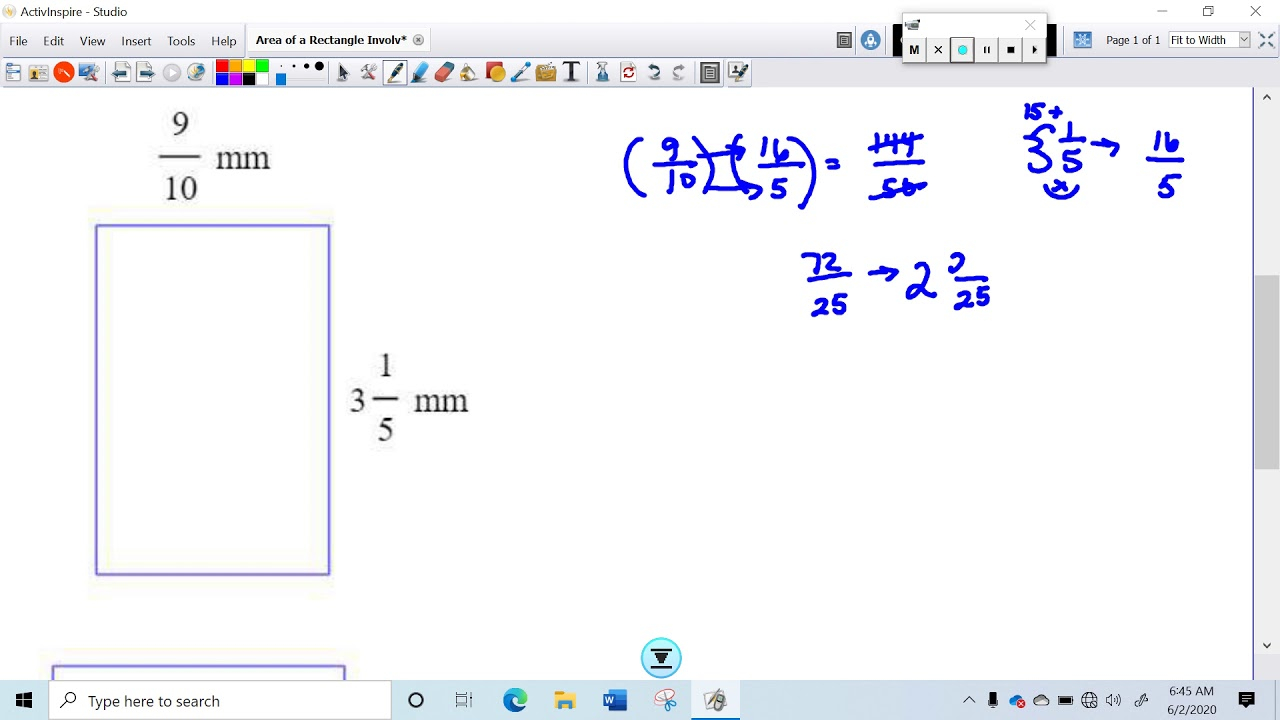Expand the hidden system tray icons
1280x720 pixels.
pyautogui.click(x=968, y=701)
